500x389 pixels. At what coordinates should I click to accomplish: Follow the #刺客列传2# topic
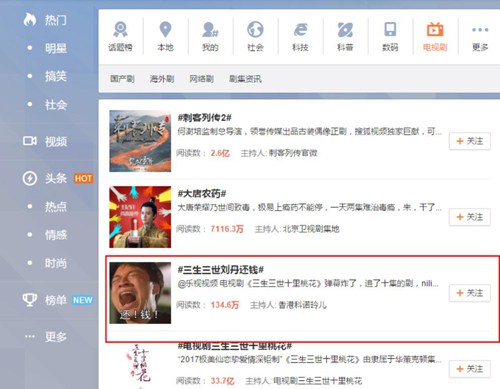pos(470,141)
